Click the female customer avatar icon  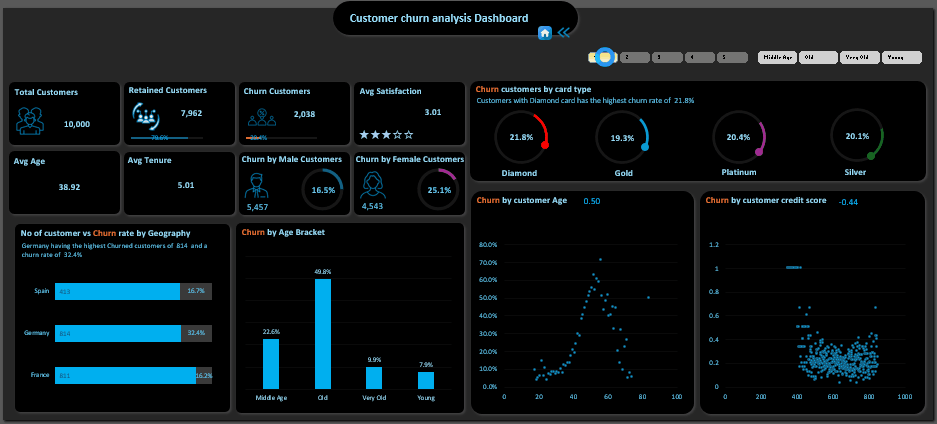374,185
